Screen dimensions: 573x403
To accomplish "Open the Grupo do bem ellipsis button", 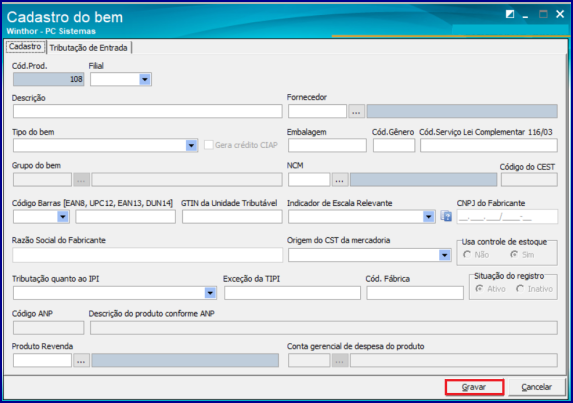I will (81, 180).
